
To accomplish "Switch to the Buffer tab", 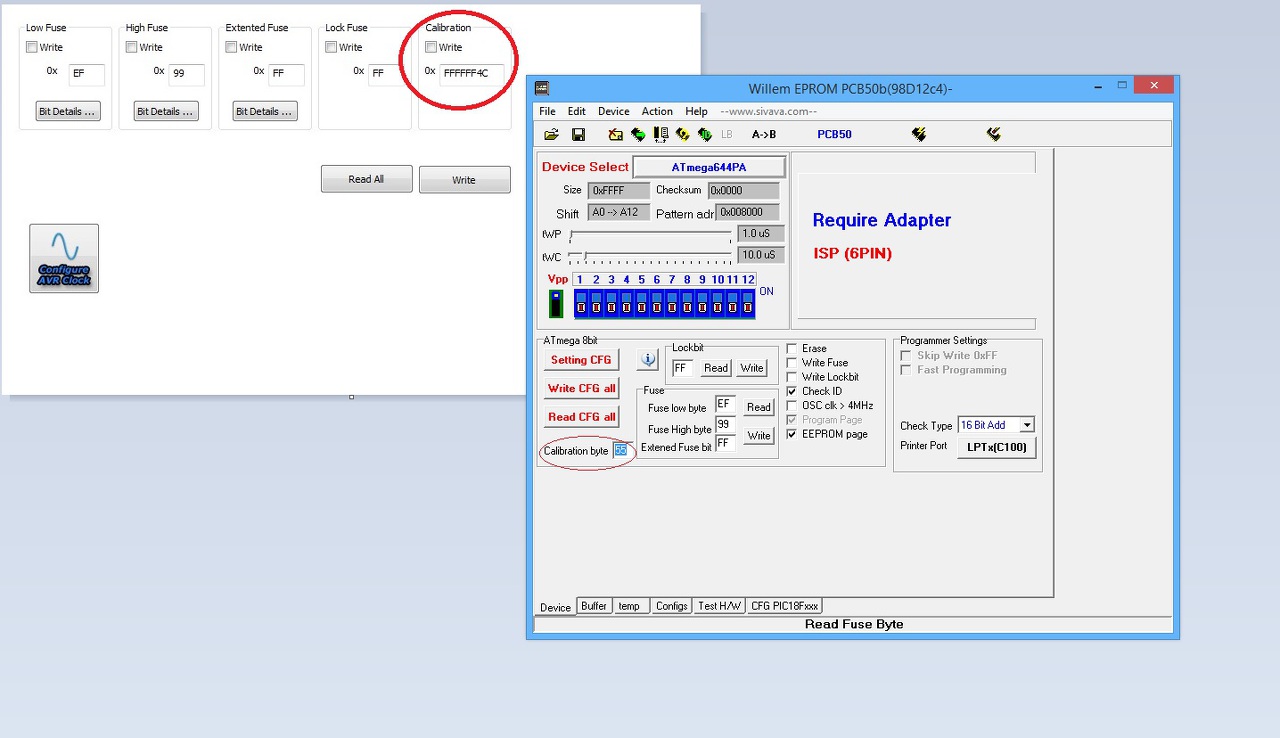I will tap(594, 606).
